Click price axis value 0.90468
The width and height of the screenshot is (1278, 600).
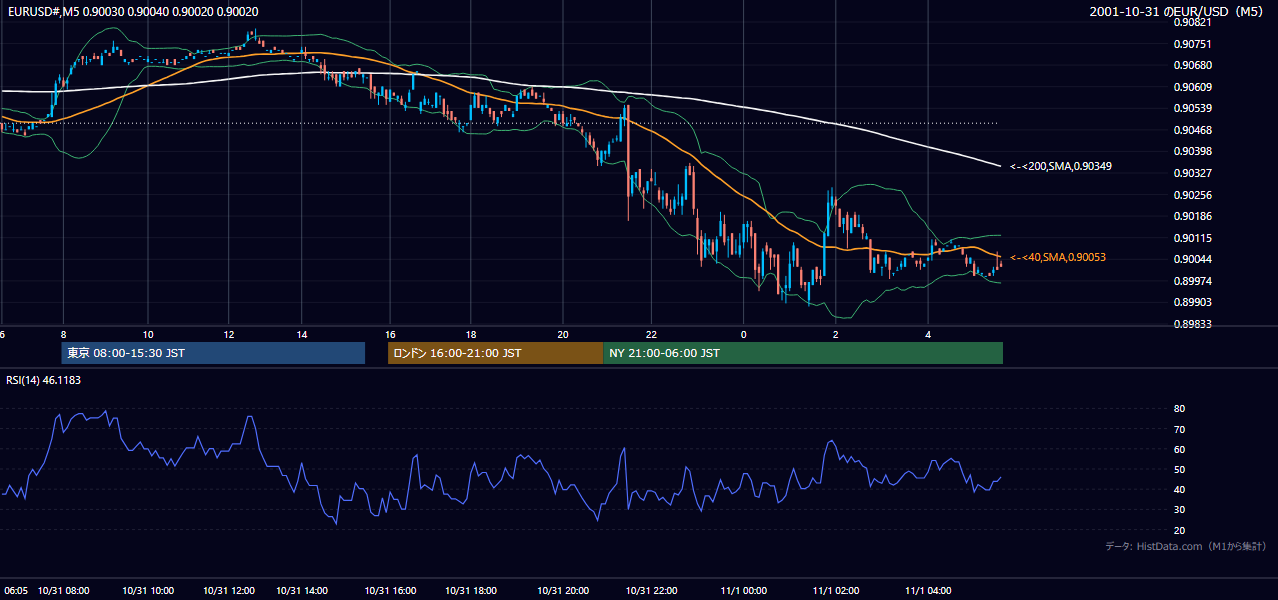pos(1193,130)
